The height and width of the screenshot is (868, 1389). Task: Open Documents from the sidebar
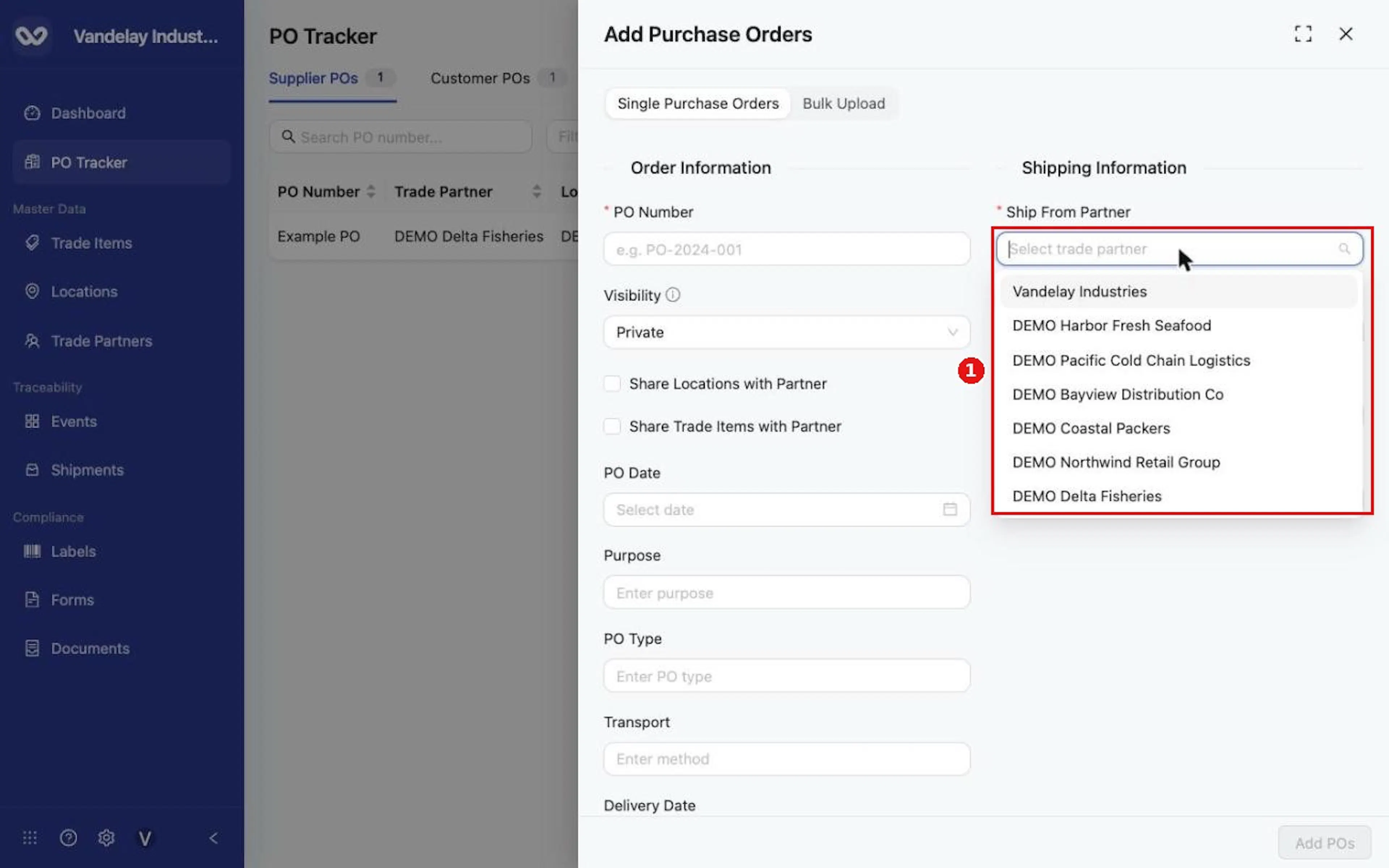(121, 649)
